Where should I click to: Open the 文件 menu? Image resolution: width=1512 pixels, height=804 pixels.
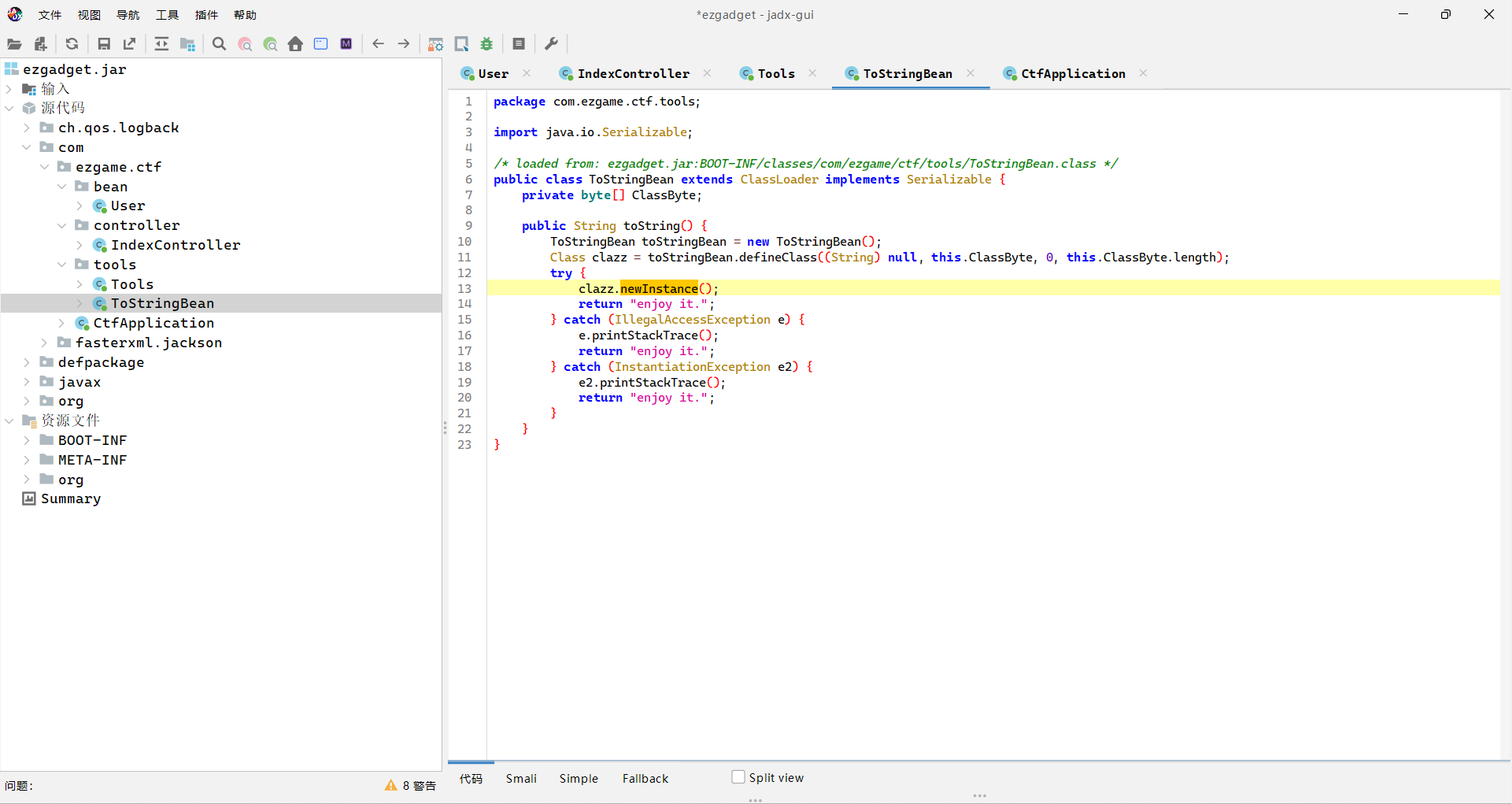50,15
